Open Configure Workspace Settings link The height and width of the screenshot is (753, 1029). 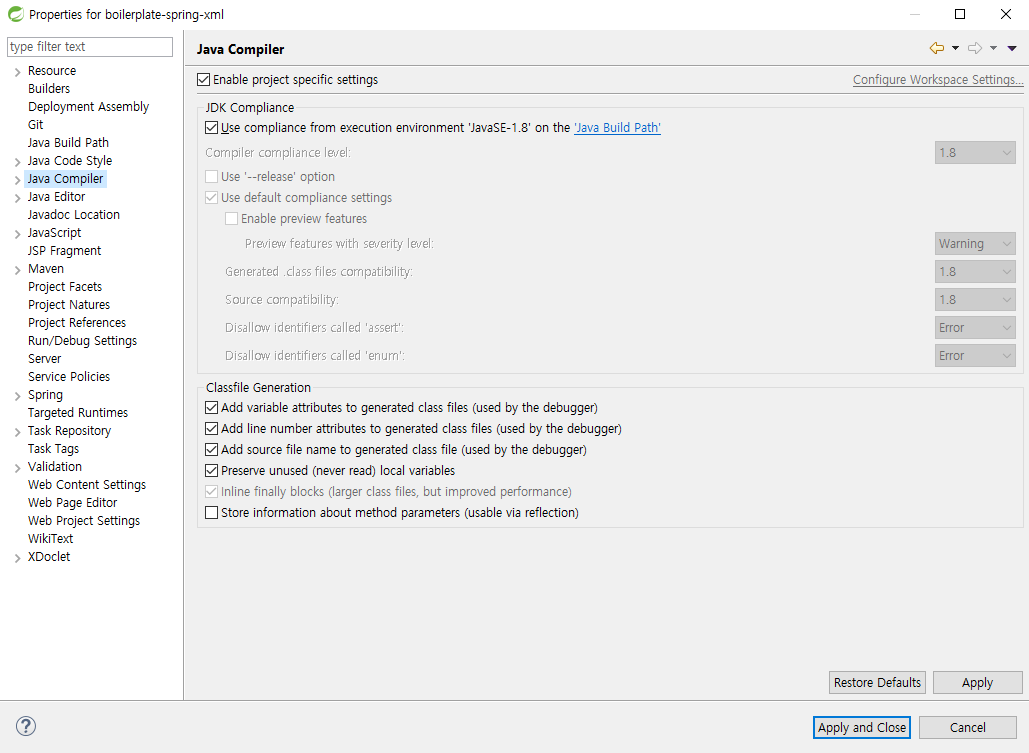[x=938, y=79]
